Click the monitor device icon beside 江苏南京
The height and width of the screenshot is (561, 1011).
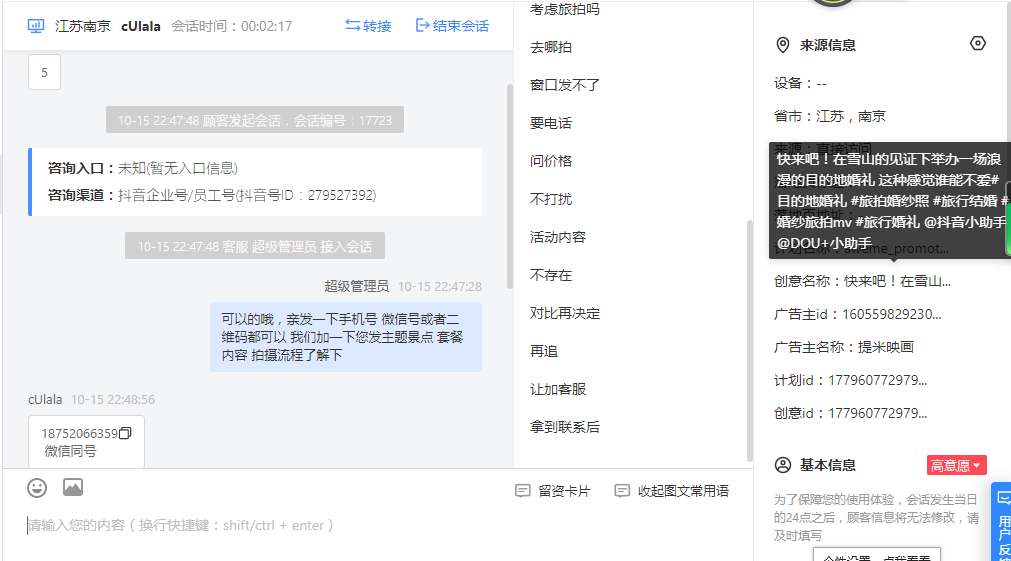pos(36,26)
